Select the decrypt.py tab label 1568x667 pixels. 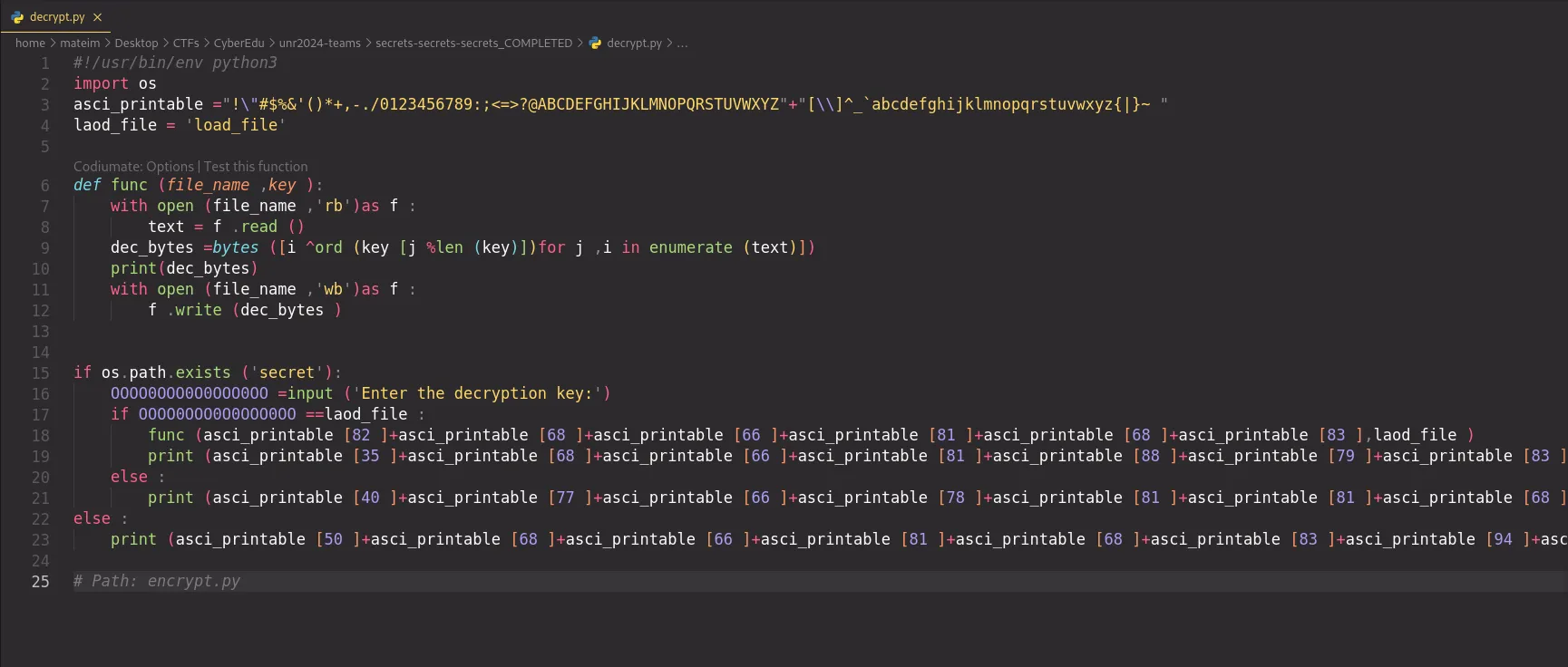(x=56, y=17)
